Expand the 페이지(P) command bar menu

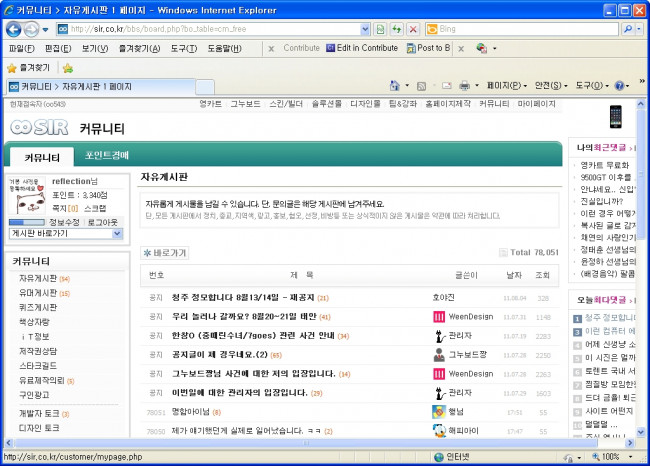(507, 86)
